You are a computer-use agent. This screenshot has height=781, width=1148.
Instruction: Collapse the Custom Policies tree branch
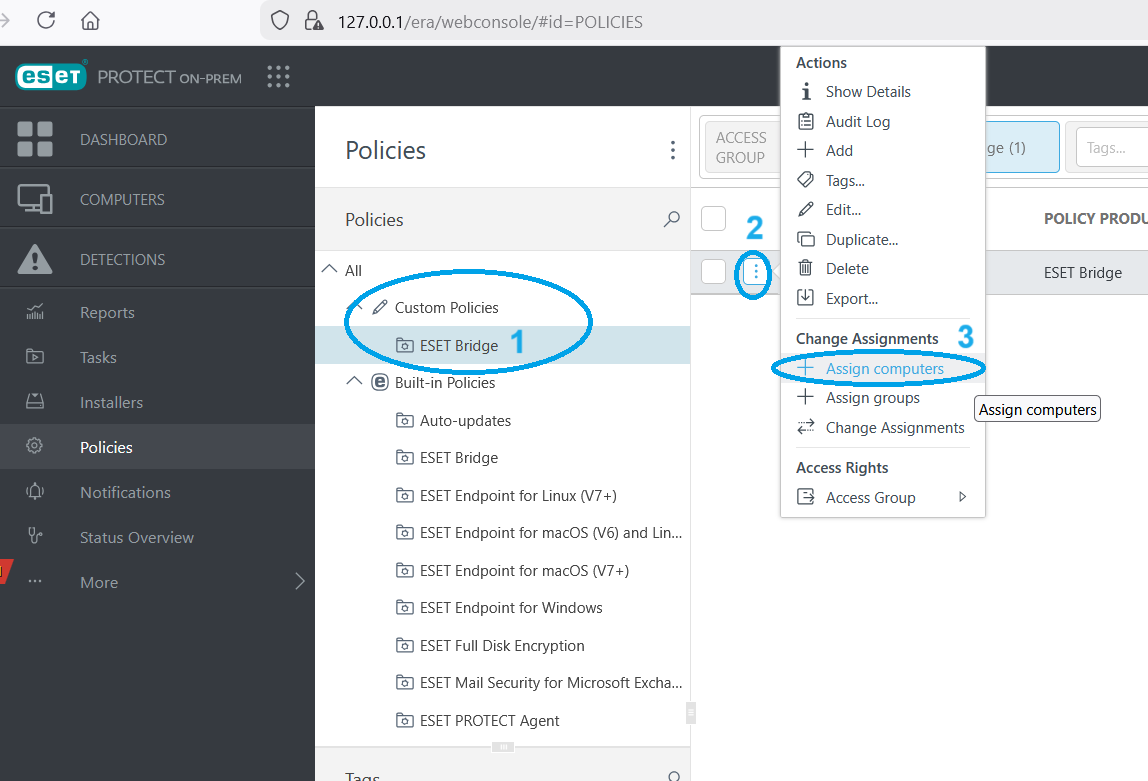(x=357, y=306)
